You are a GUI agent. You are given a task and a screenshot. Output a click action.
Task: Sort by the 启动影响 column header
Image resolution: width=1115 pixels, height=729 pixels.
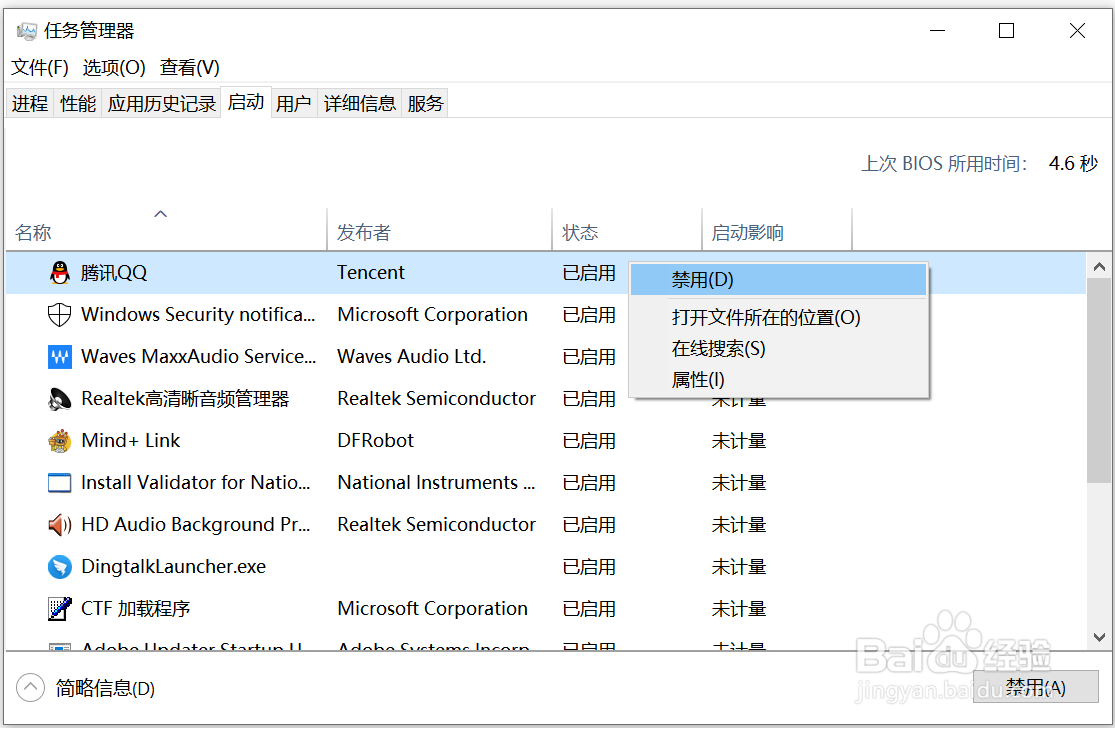coord(777,229)
